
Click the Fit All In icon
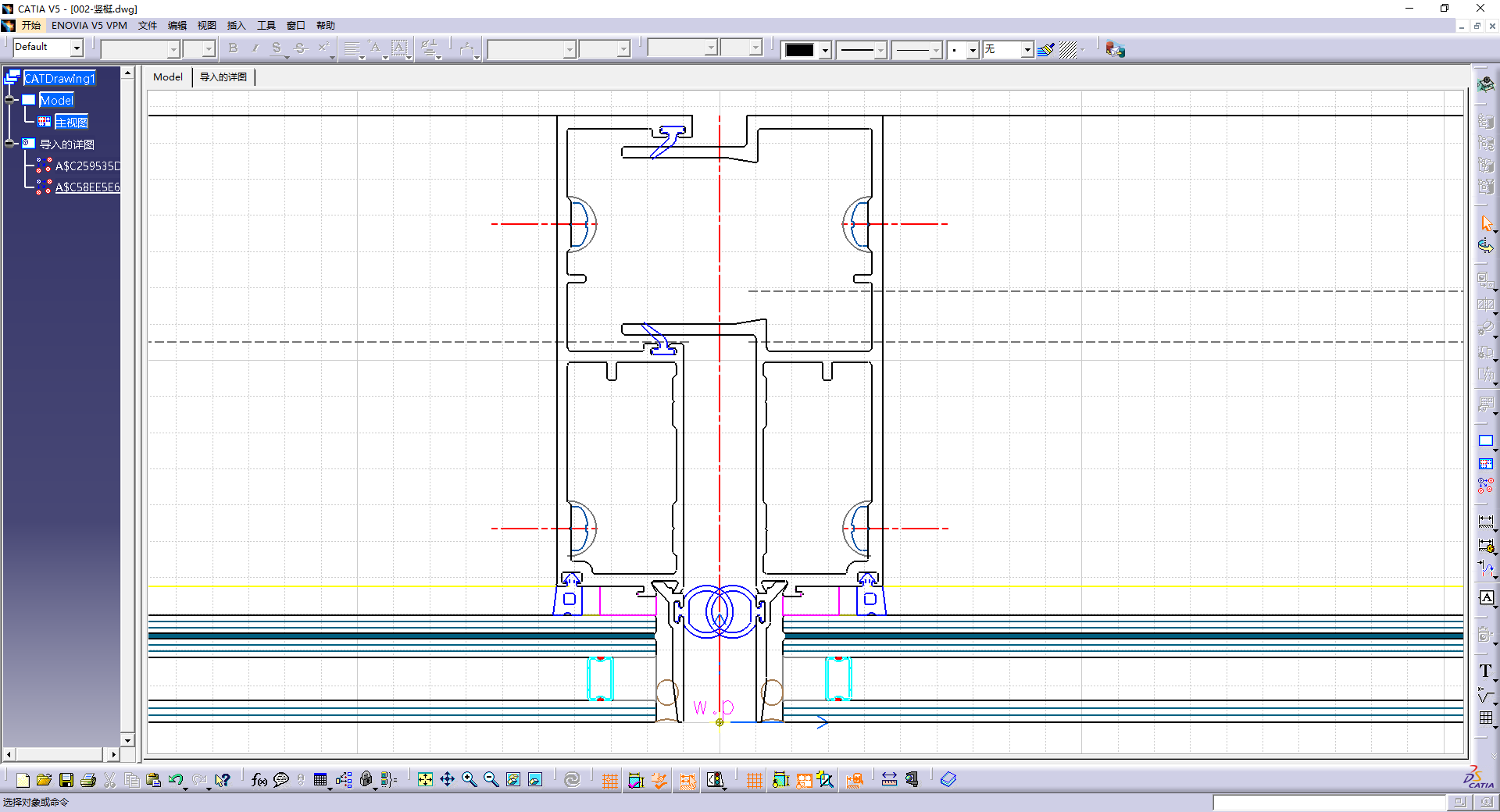tap(425, 779)
